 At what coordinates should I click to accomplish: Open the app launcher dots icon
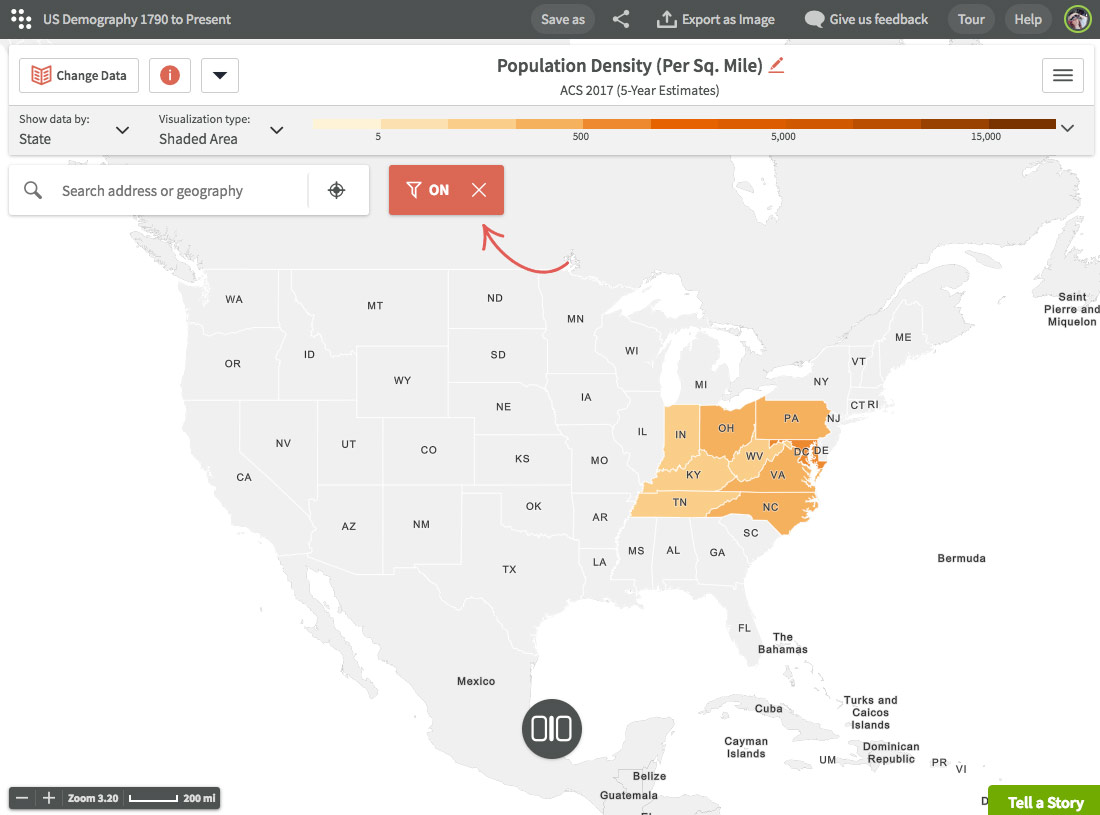21,19
